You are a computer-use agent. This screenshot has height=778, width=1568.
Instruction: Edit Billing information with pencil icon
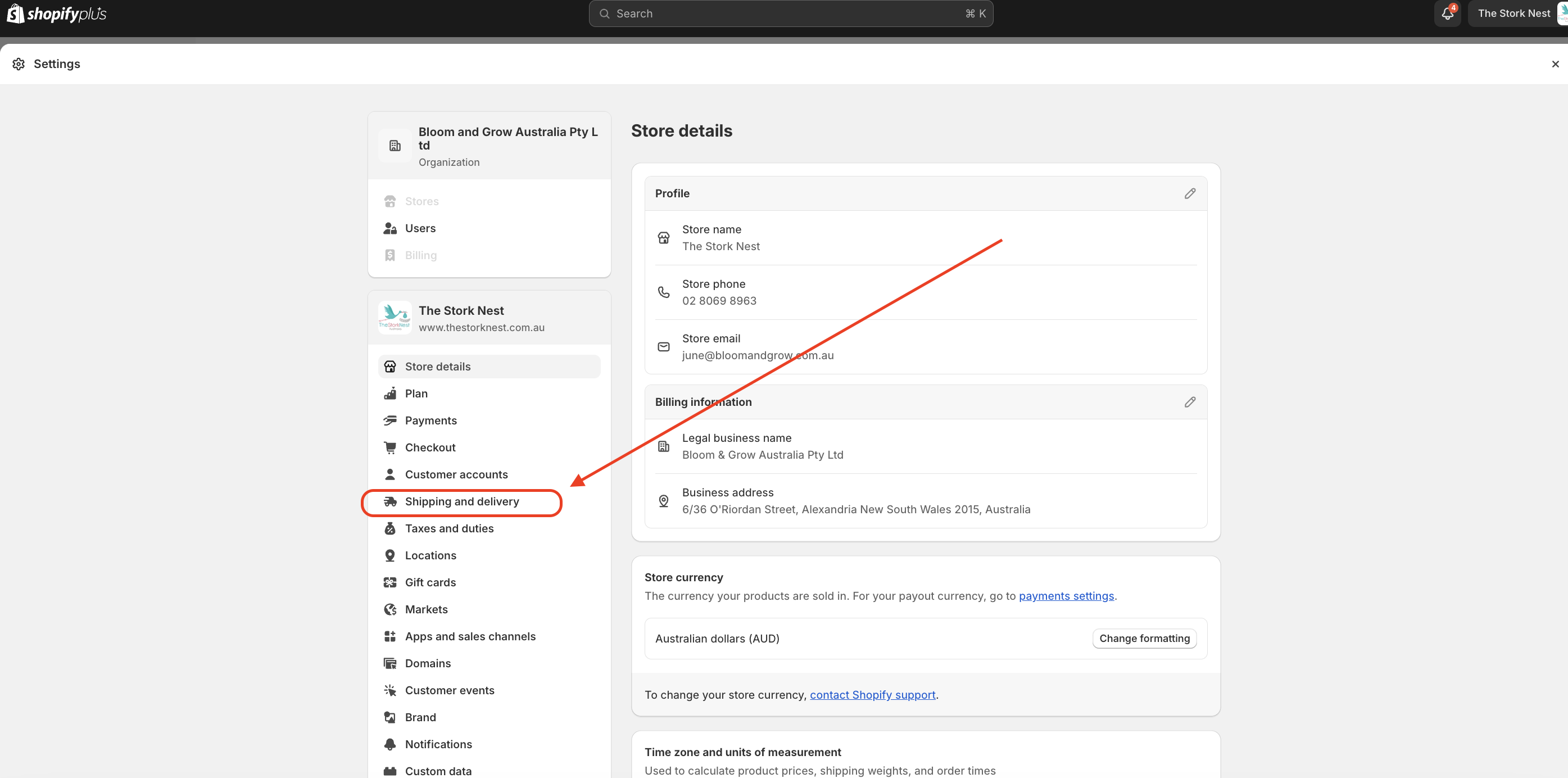[1190, 402]
